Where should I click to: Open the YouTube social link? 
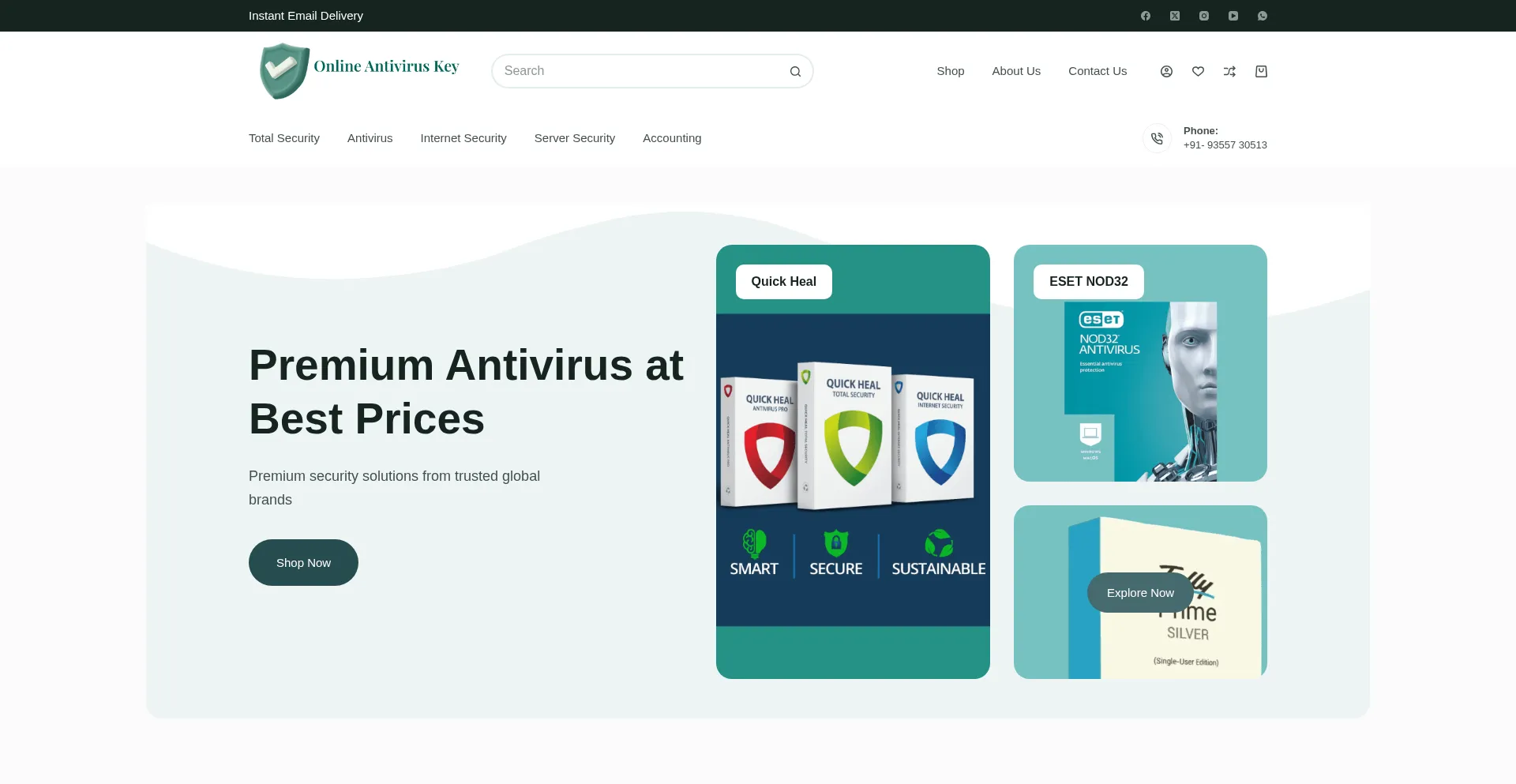click(x=1233, y=16)
